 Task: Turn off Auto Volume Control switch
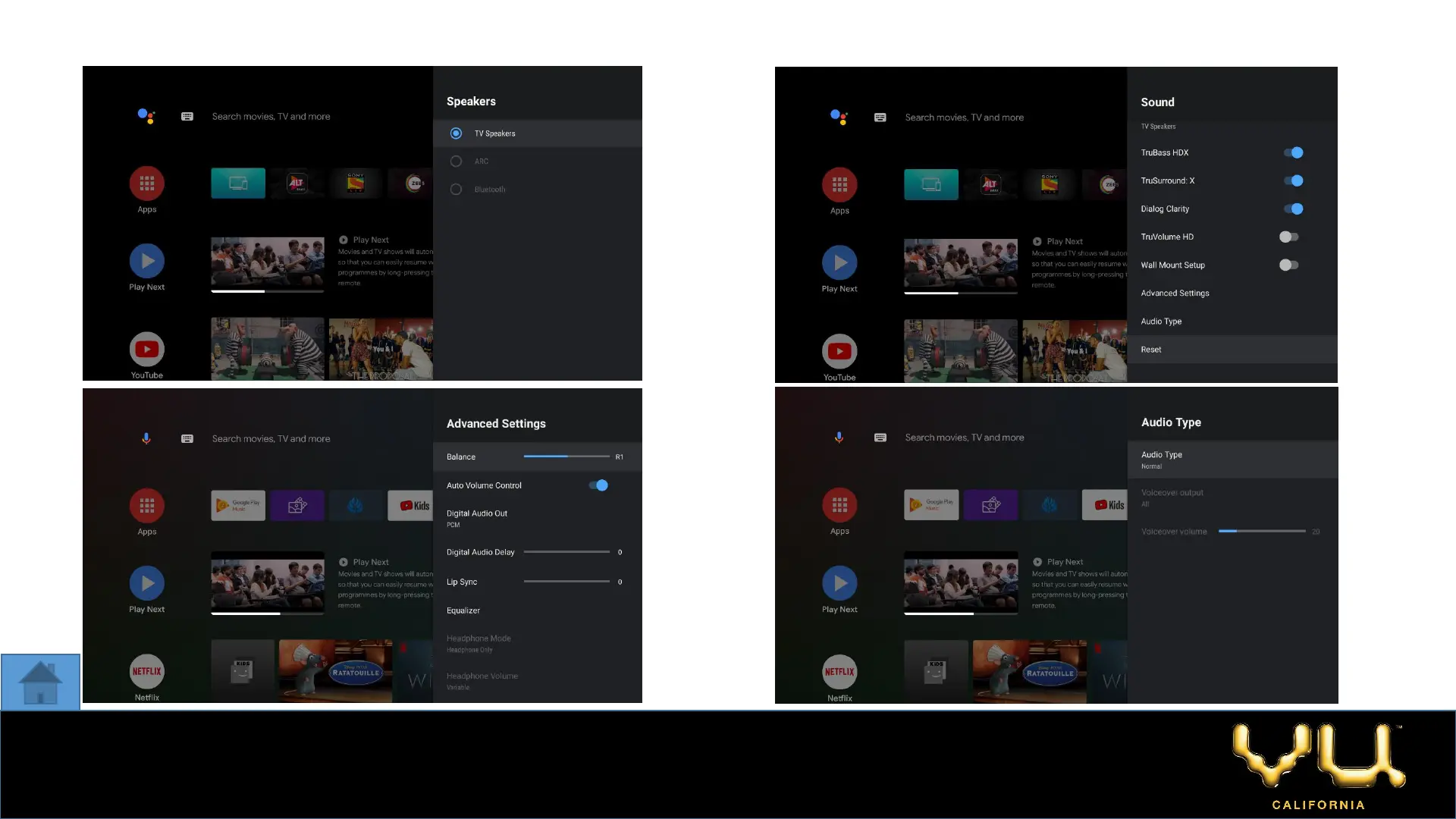click(x=598, y=485)
